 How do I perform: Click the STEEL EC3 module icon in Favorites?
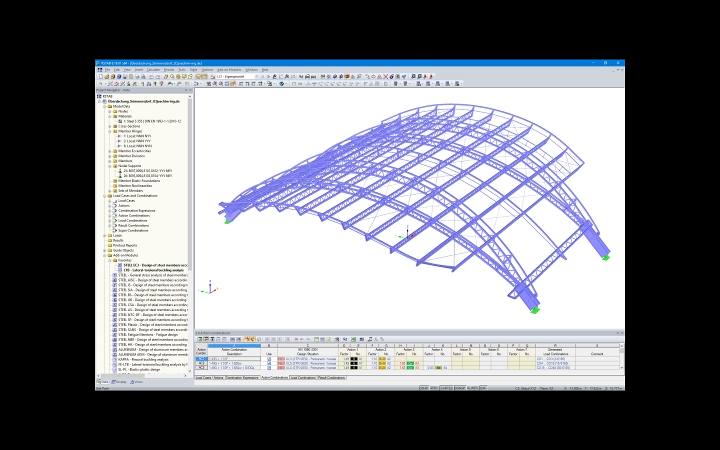120,265
